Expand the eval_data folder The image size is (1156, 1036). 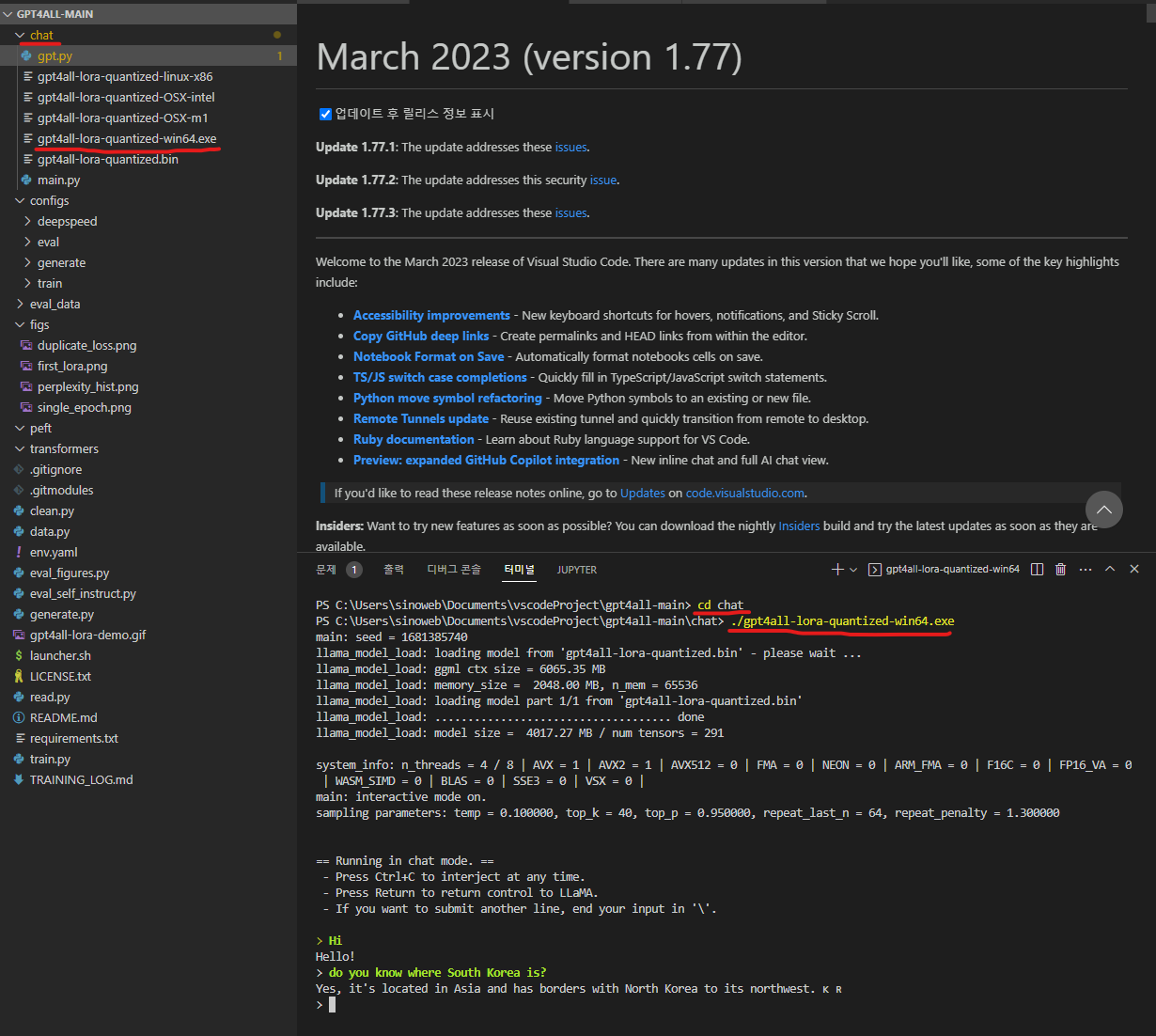coord(20,304)
